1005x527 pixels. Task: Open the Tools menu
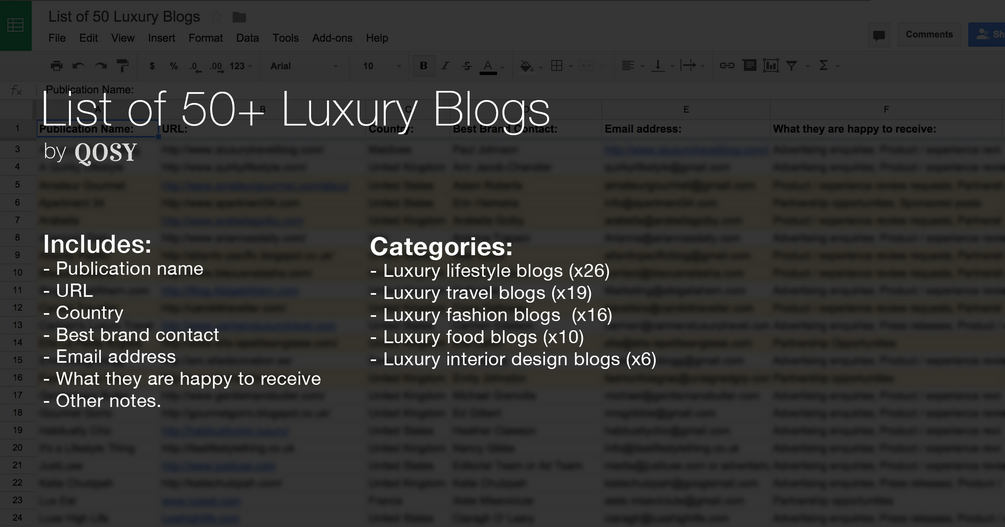286,38
